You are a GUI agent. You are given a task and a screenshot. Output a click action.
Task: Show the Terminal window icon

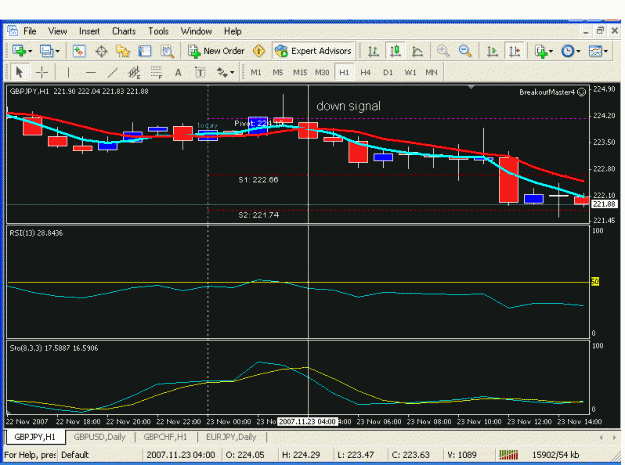[145, 51]
